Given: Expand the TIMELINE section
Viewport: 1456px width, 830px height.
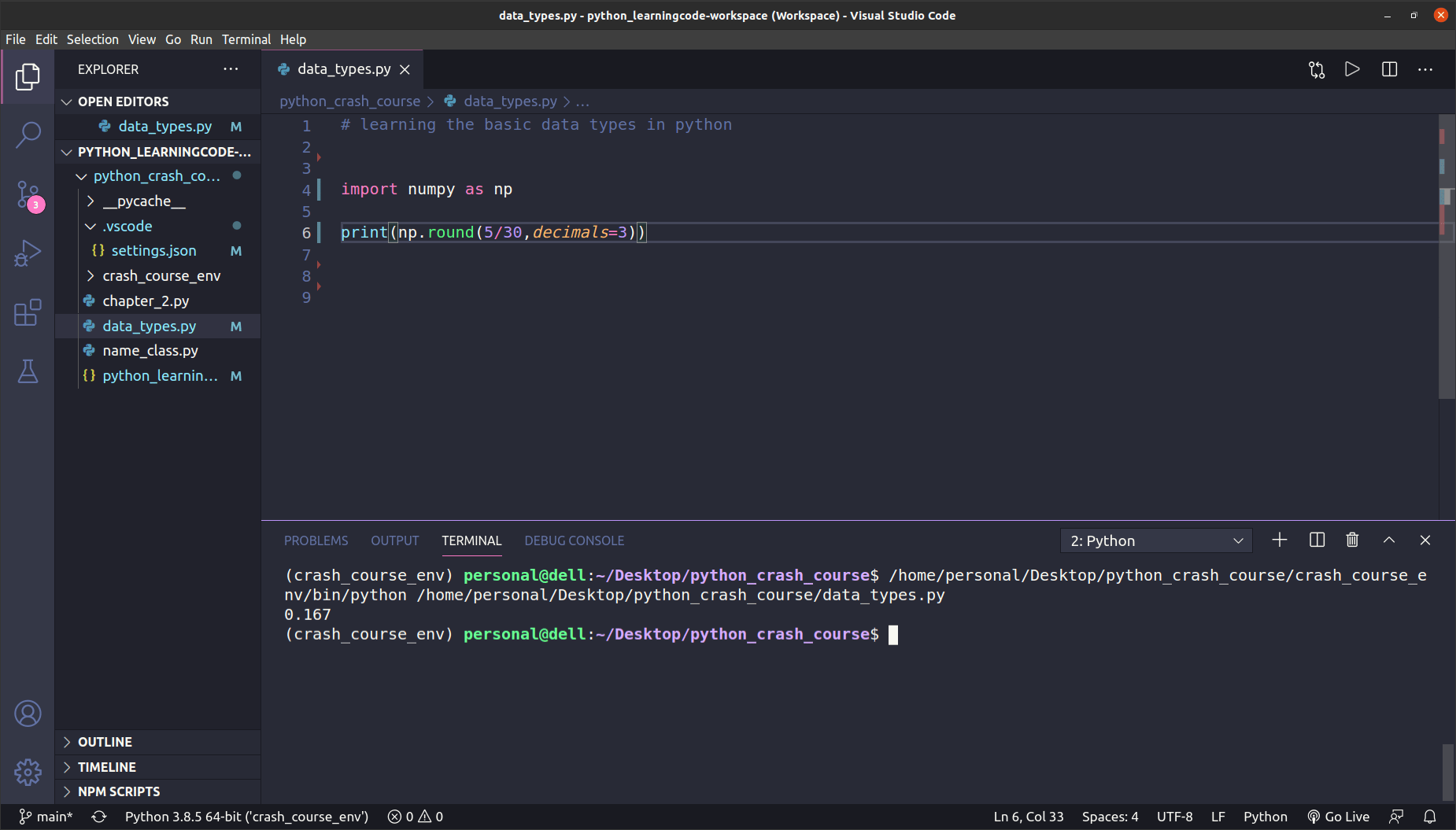Looking at the screenshot, I should click(157, 767).
